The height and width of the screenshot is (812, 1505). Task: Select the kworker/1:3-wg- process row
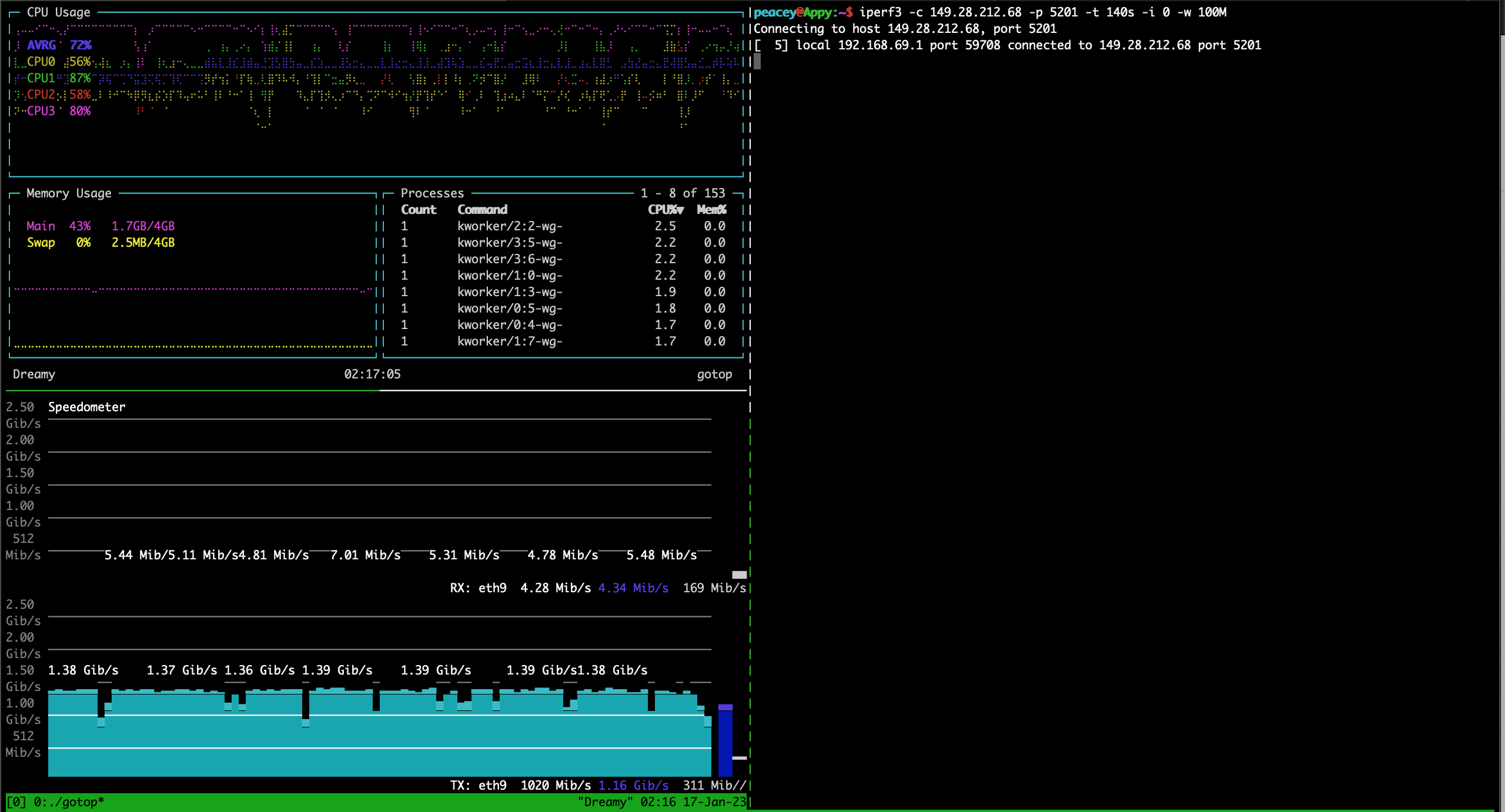pos(563,292)
